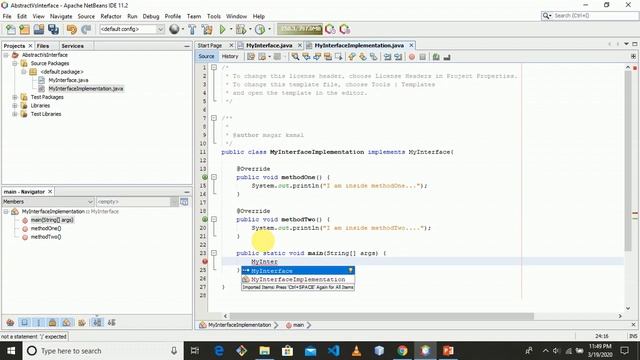640x360 pixels.
Task: Click the memory usage indicator bar
Action: tap(300, 29)
